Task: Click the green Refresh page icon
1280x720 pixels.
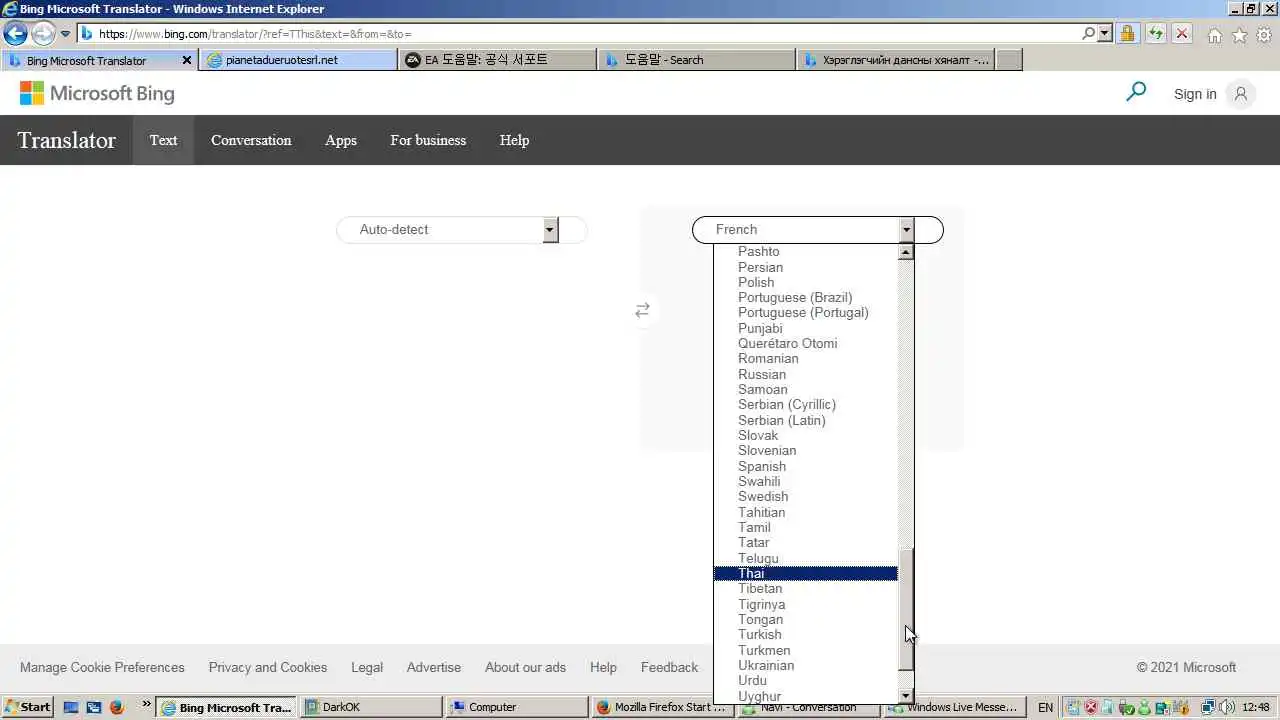Action: 1155,33
